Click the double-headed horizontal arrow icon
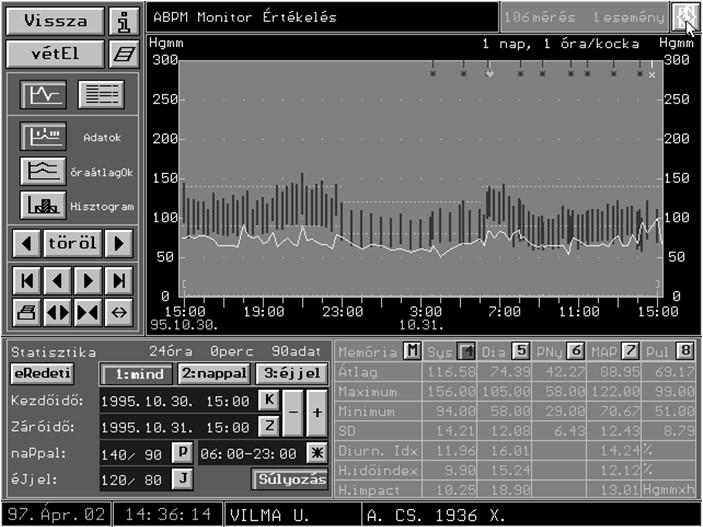 (x=119, y=312)
